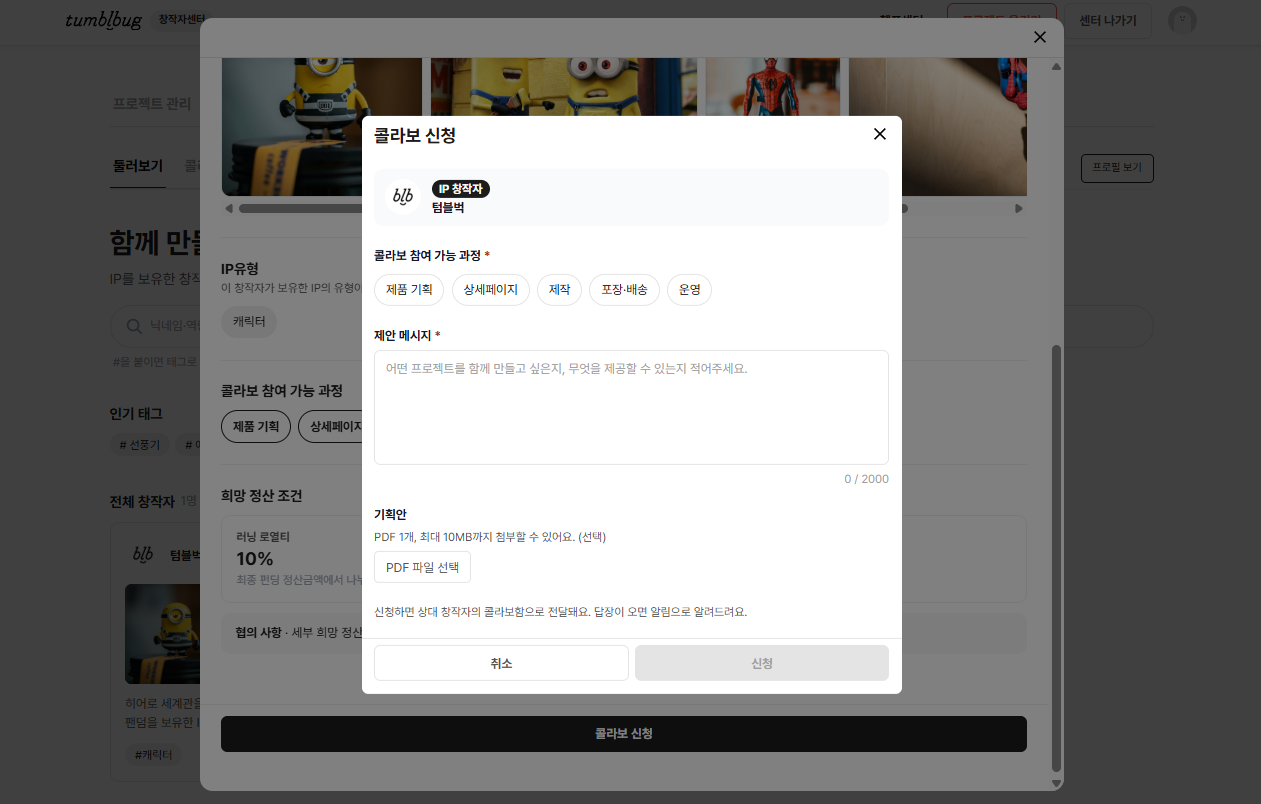
Task: Click the blb creator avatar icon
Action: point(403,197)
